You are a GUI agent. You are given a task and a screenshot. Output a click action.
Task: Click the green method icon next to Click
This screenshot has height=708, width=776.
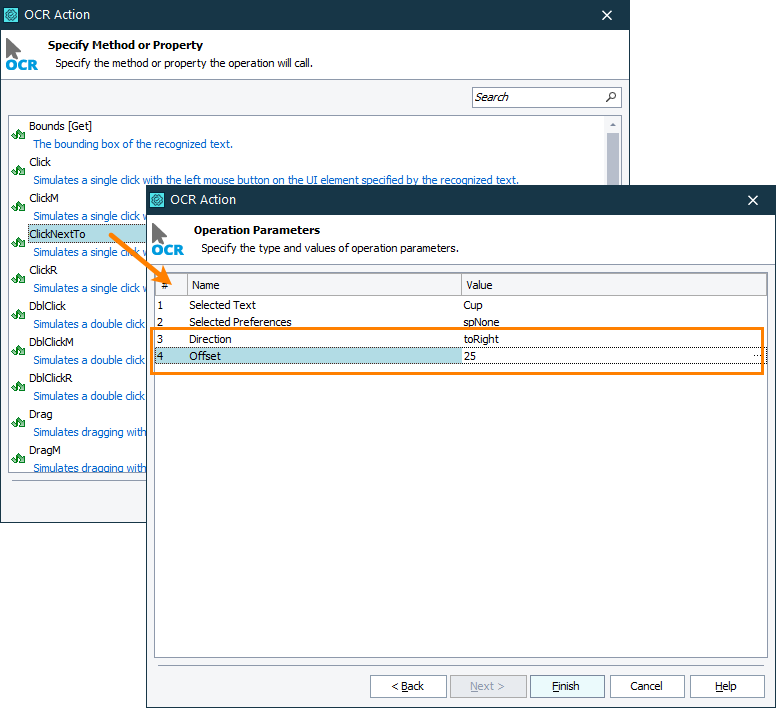18,170
